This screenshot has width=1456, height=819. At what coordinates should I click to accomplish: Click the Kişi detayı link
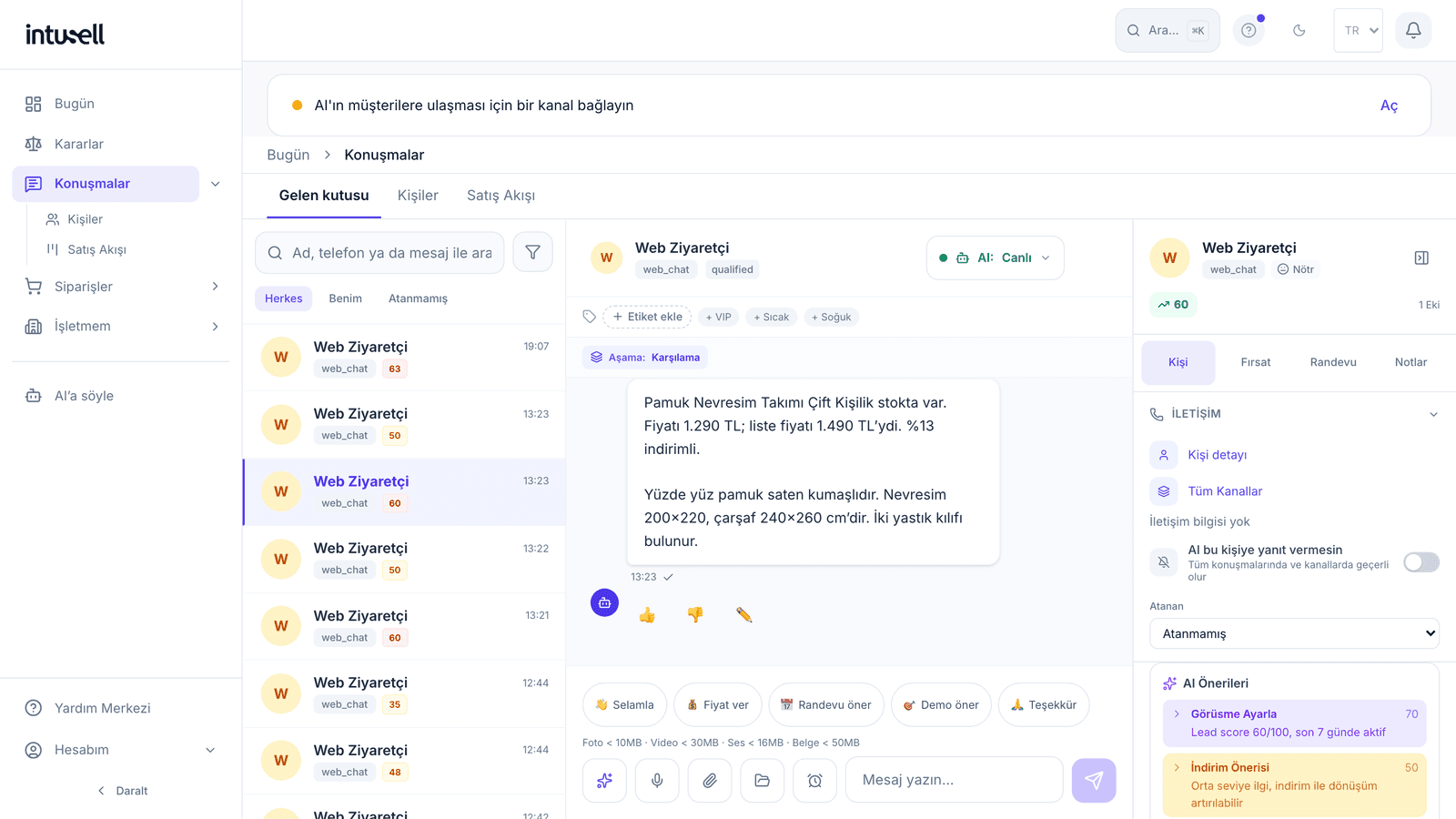coord(1217,455)
